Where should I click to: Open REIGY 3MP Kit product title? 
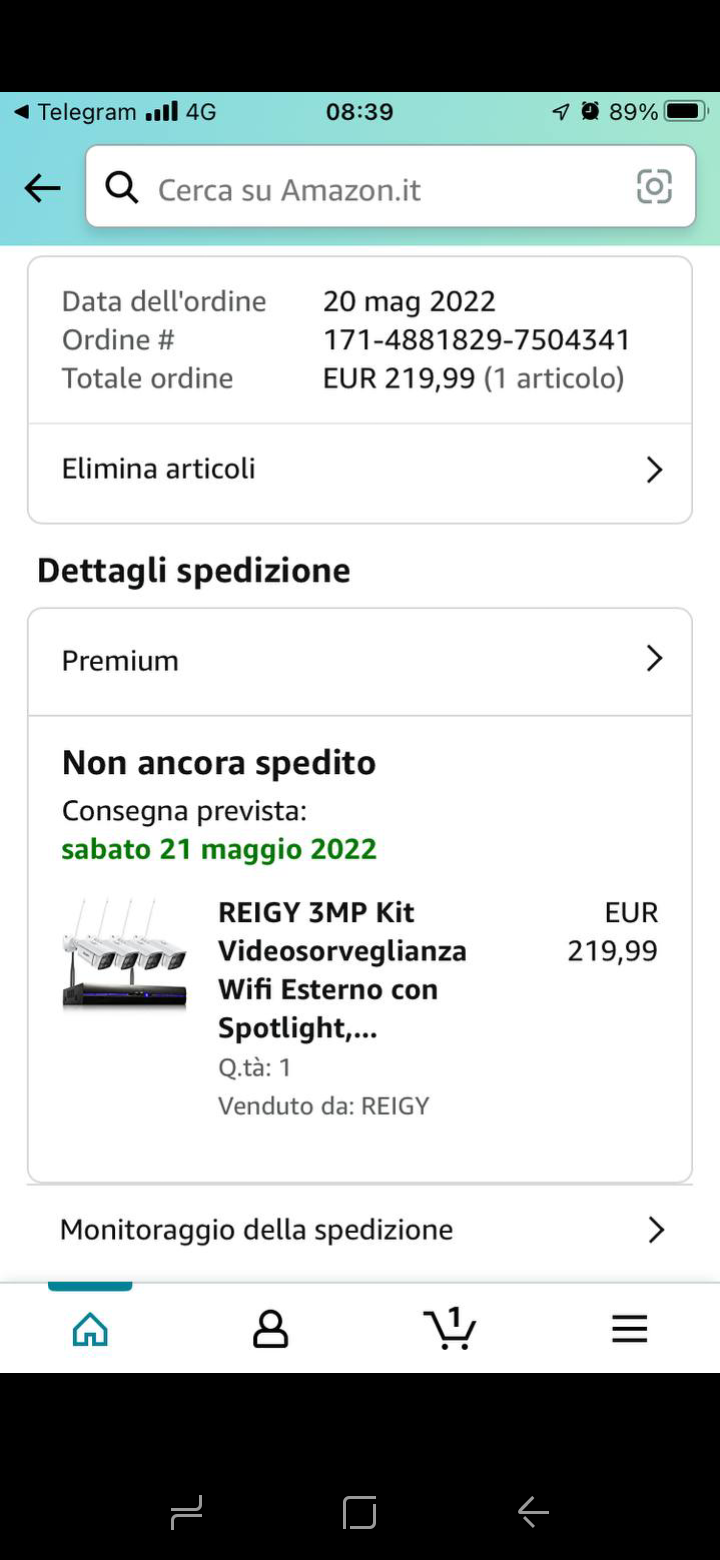point(342,970)
